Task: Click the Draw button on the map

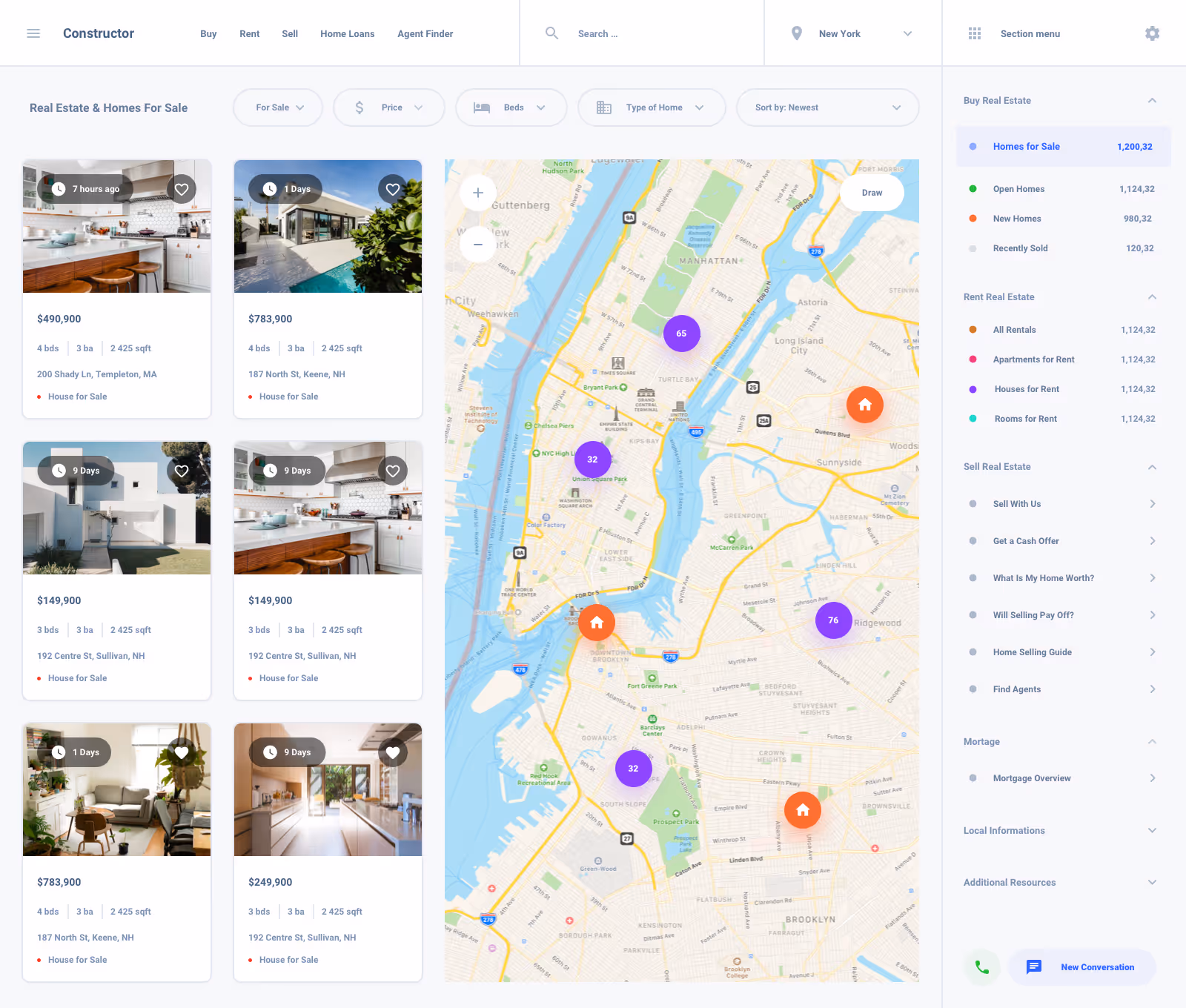Action: pyautogui.click(x=872, y=193)
